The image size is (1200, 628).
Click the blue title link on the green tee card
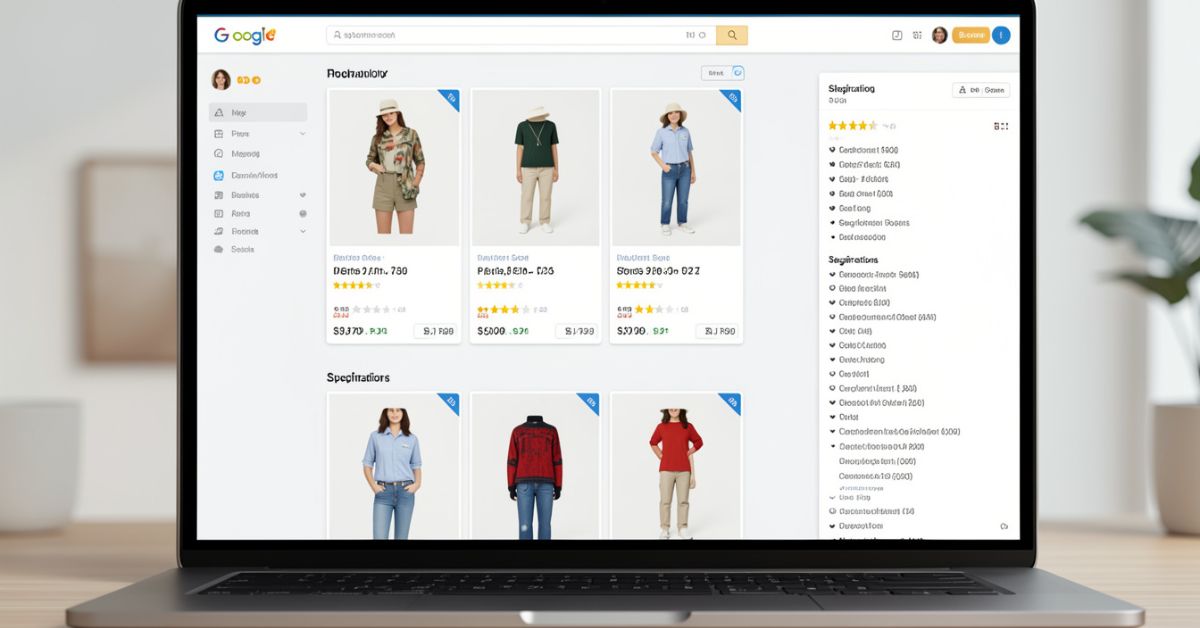(501, 257)
